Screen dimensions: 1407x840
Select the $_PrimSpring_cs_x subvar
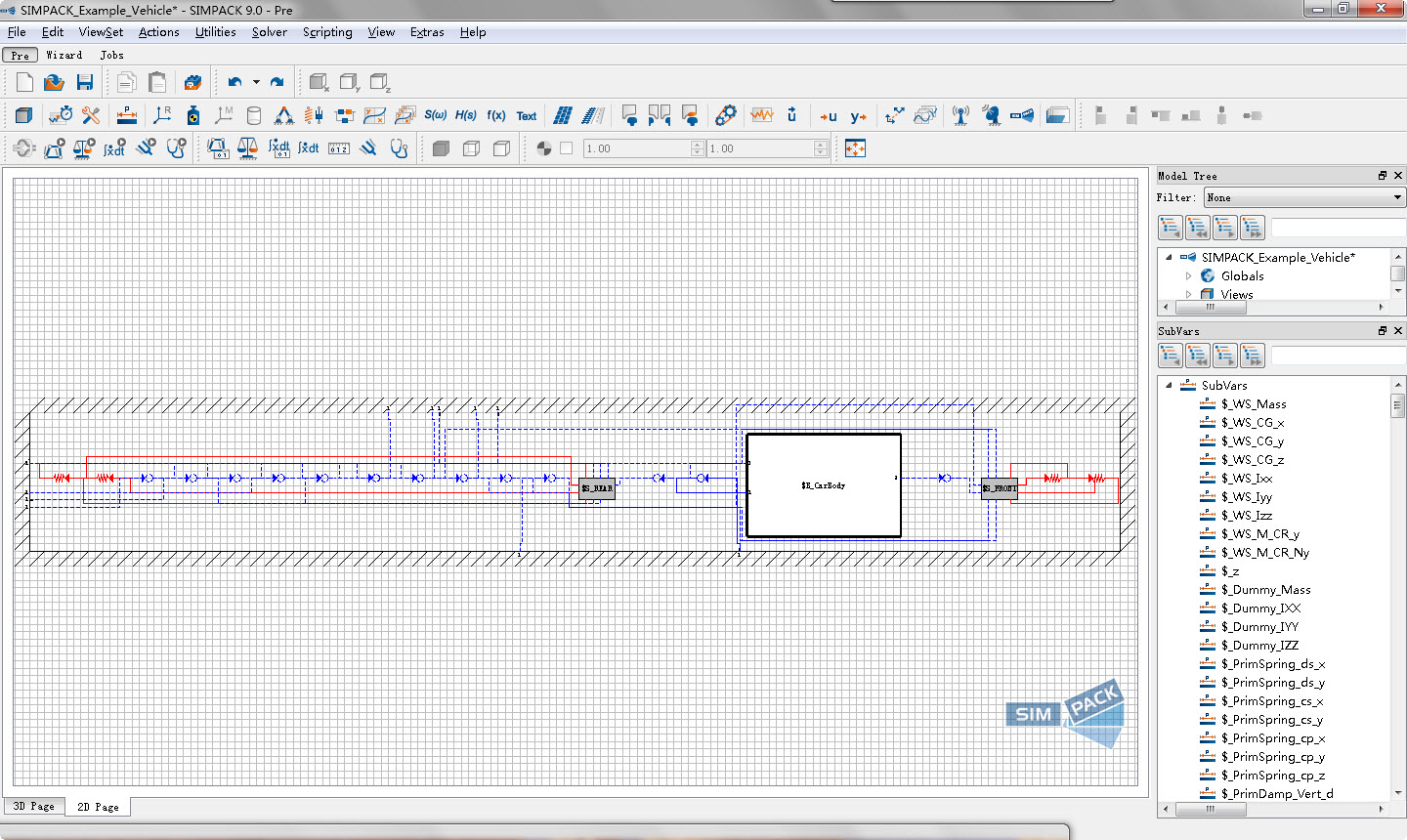point(1272,701)
